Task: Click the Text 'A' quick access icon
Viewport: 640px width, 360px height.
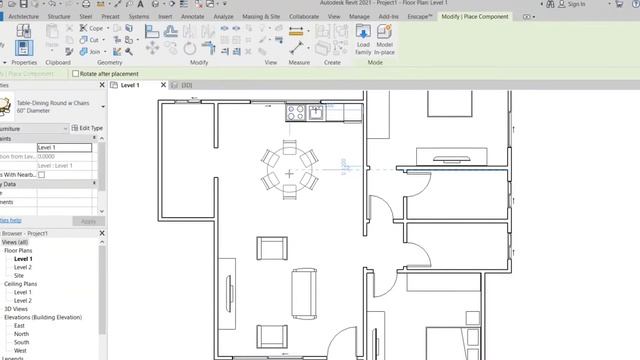Action: tap(140, 4)
